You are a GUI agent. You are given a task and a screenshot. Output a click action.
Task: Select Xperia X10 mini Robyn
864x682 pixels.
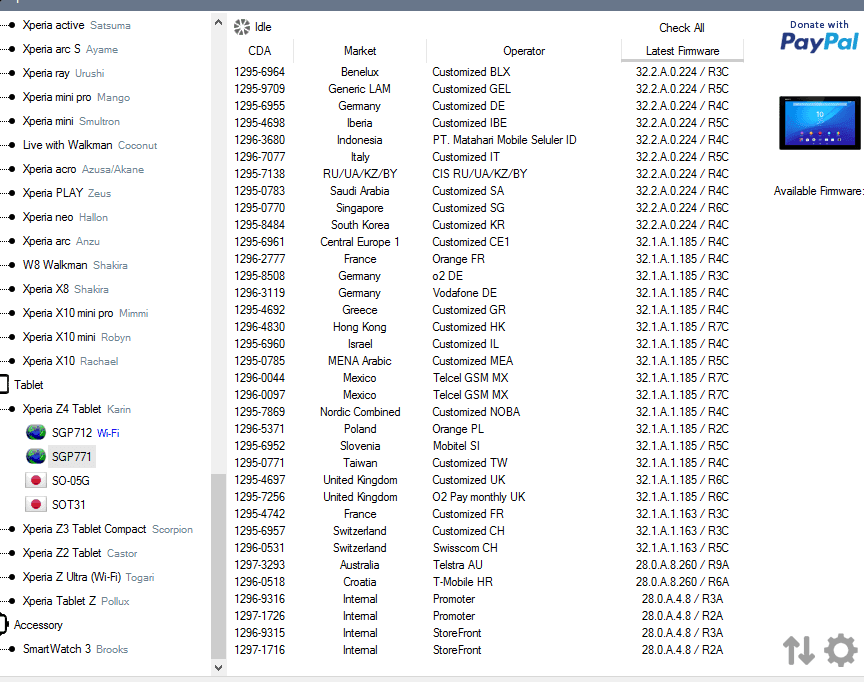(x=77, y=337)
